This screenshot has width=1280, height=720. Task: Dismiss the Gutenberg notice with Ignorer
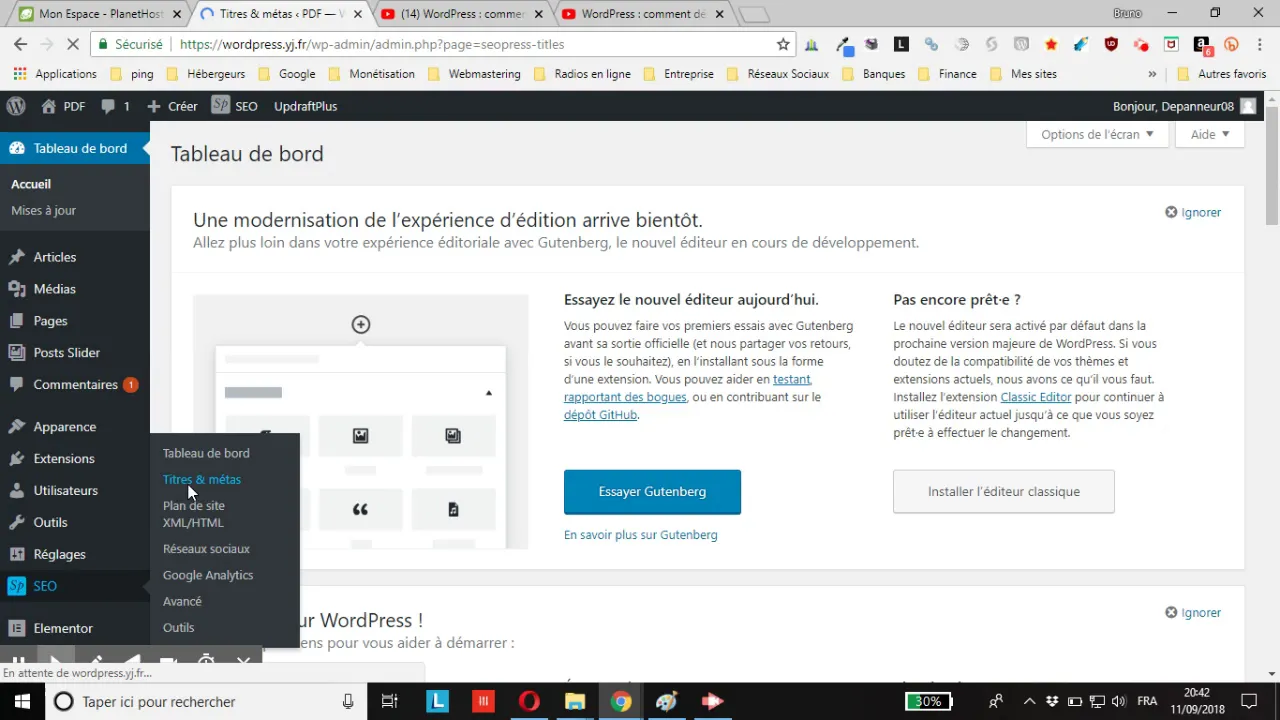coord(1193,212)
